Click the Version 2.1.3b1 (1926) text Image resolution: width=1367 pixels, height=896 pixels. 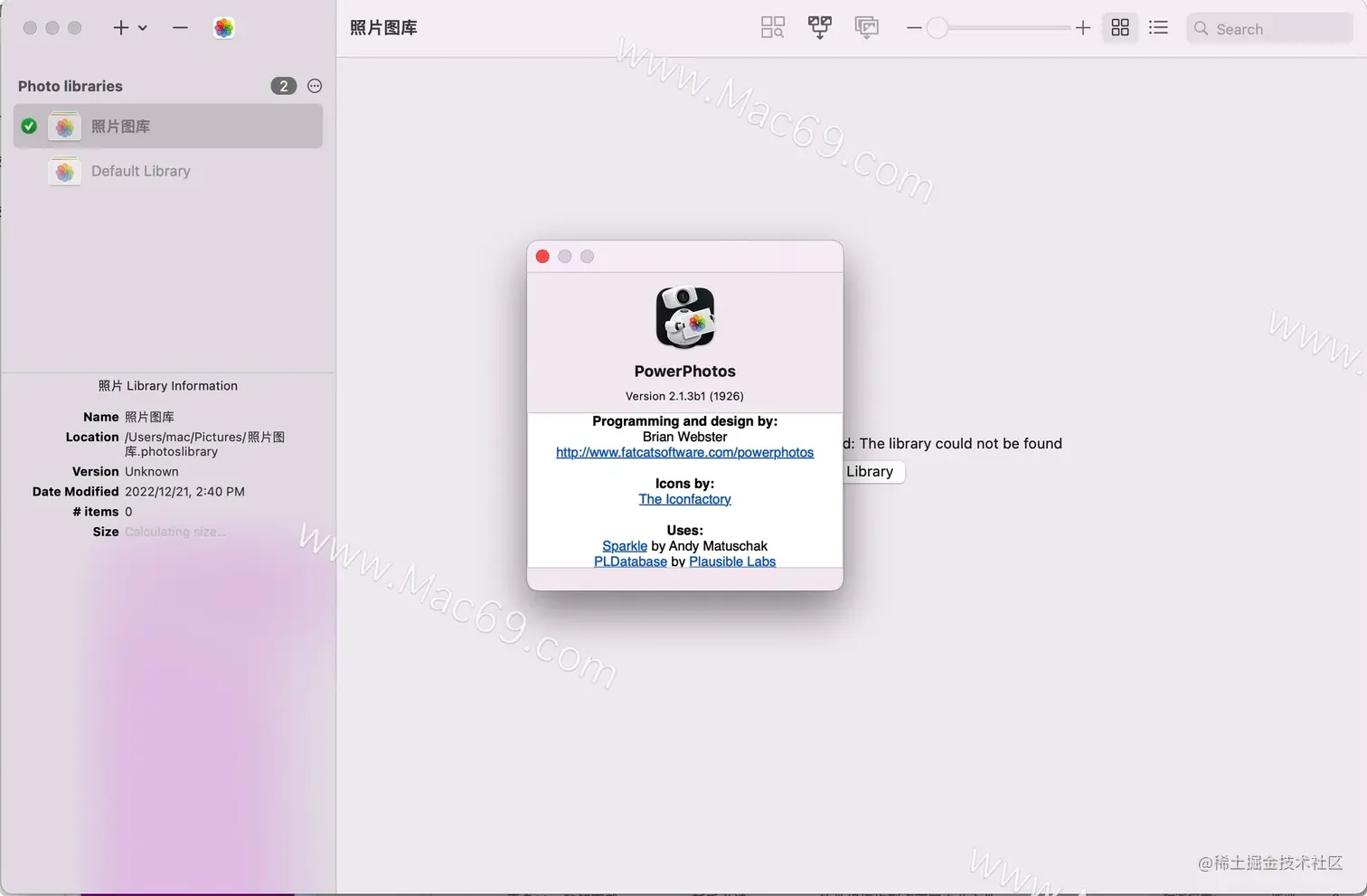[x=684, y=396]
